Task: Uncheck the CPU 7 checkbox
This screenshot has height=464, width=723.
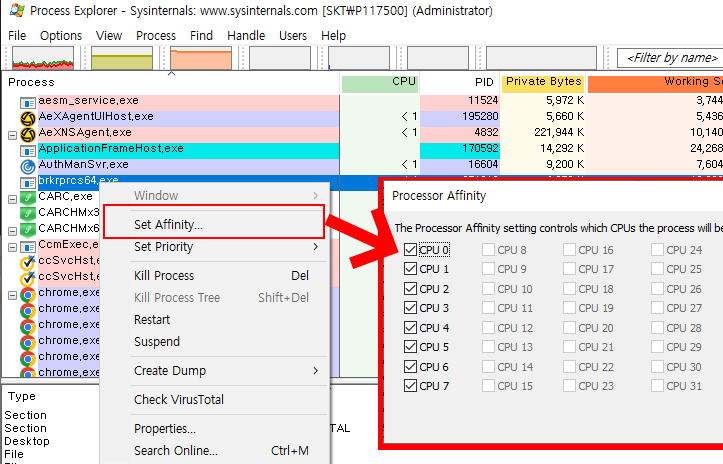Action: [410, 386]
